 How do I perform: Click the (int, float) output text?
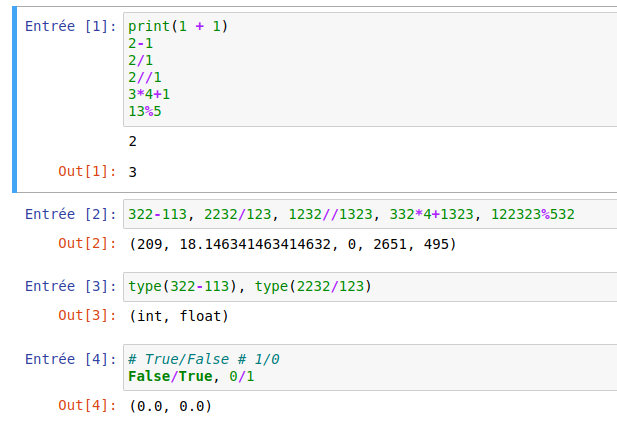178,317
